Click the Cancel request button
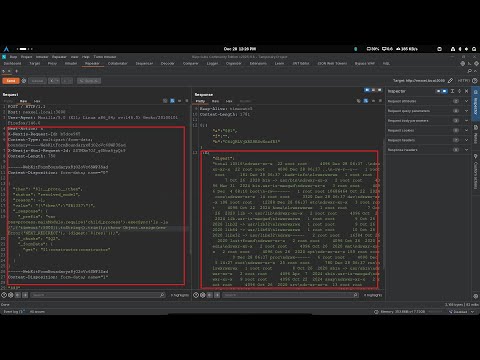 click(37, 81)
